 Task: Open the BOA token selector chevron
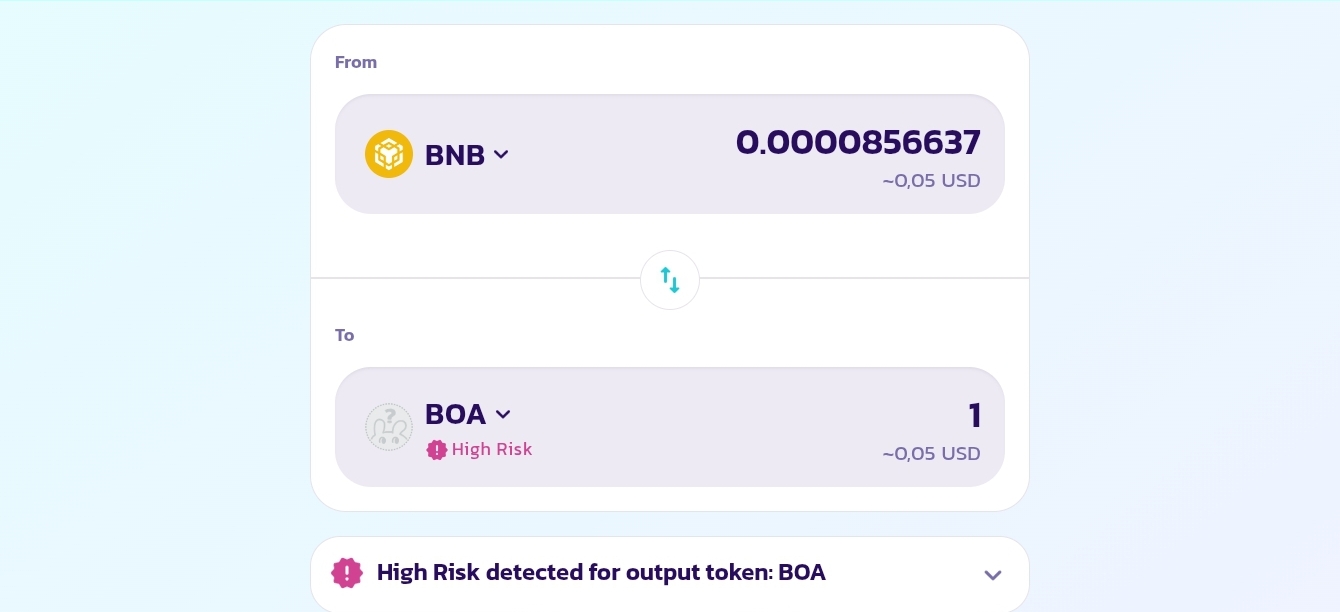click(503, 414)
